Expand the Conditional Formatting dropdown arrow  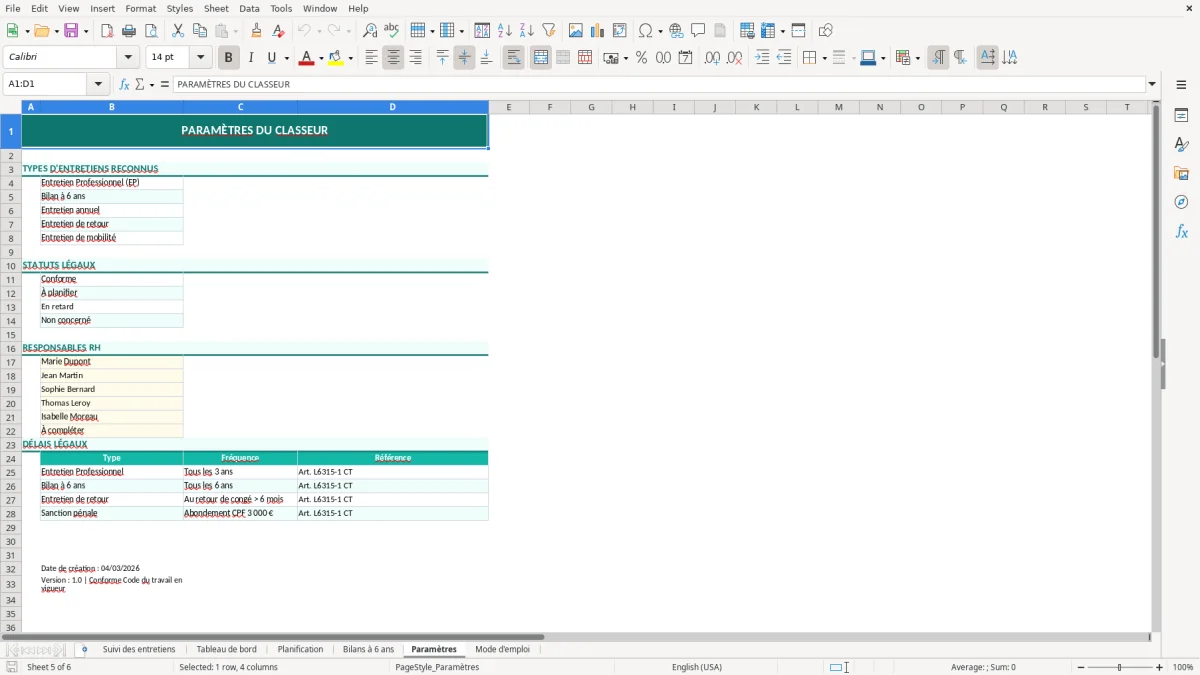click(x=917, y=58)
